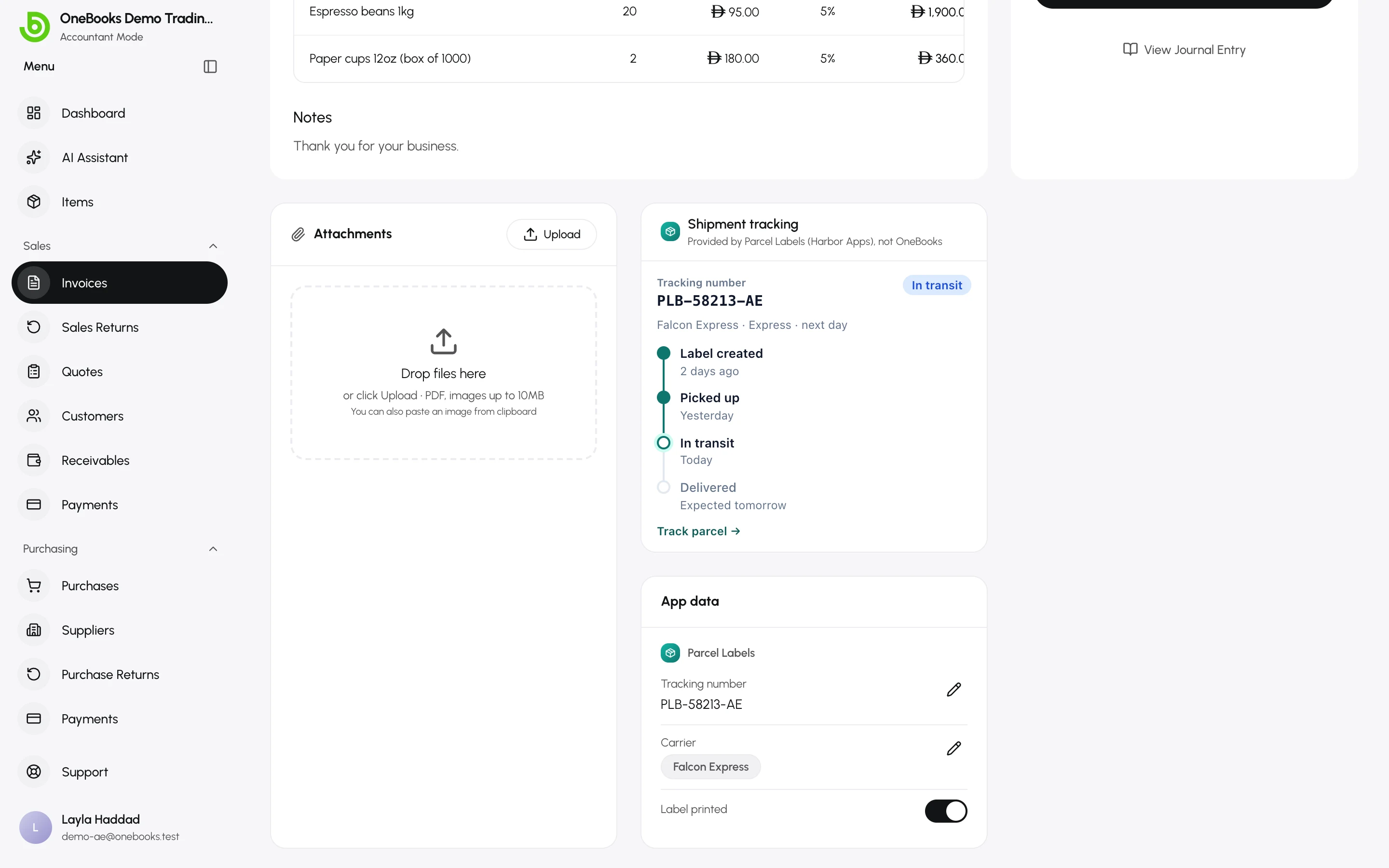The image size is (1389, 868).
Task: Open the Suppliers building icon
Action: (x=34, y=630)
